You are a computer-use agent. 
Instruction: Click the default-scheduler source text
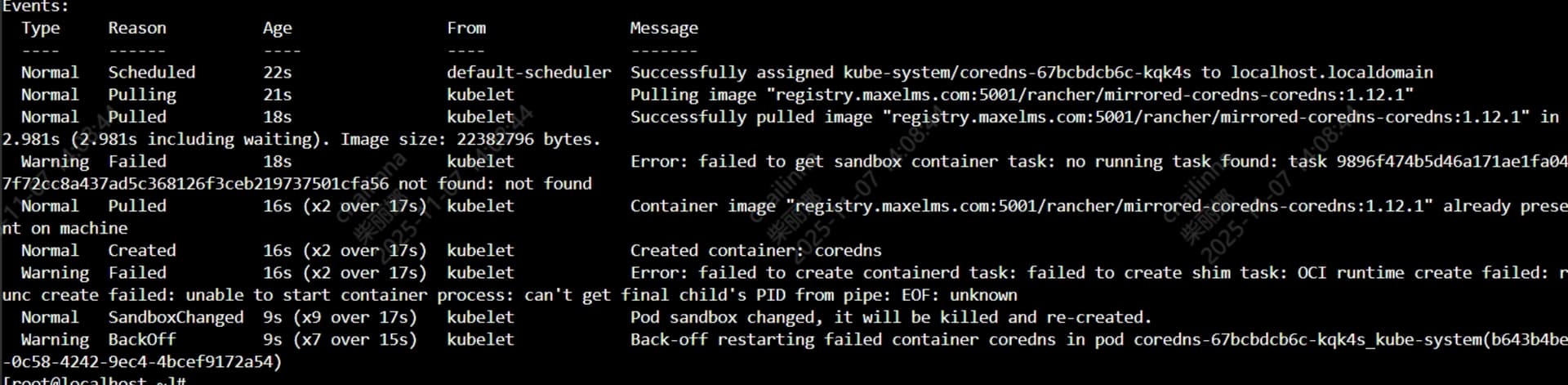click(528, 73)
